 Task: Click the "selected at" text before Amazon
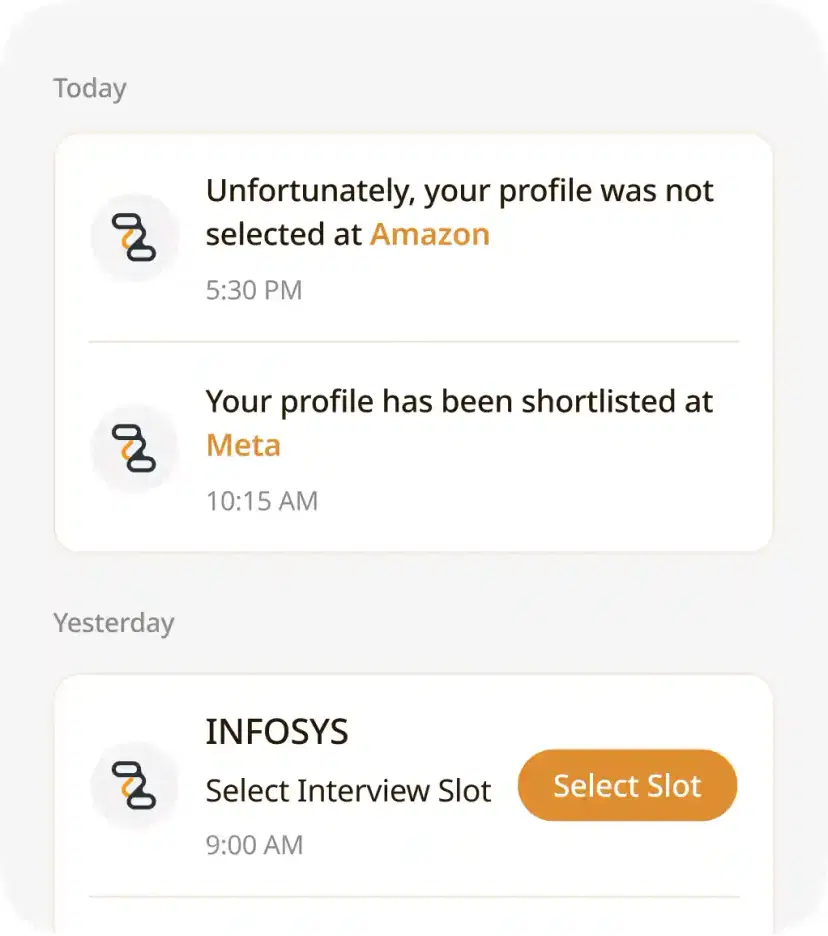tap(284, 234)
